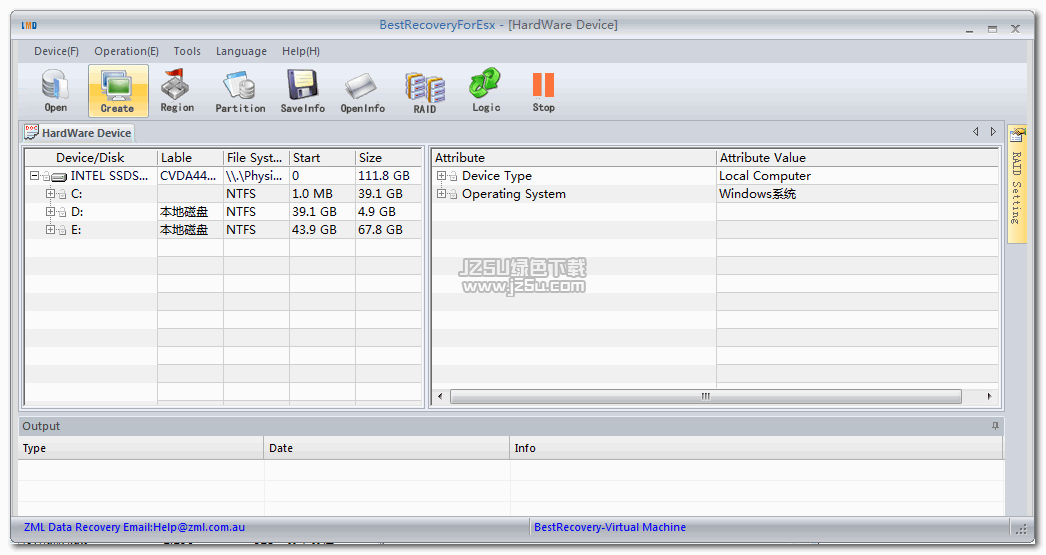Click the CVDA44... label cell
The image size is (1046, 555).
pyautogui.click(x=188, y=176)
